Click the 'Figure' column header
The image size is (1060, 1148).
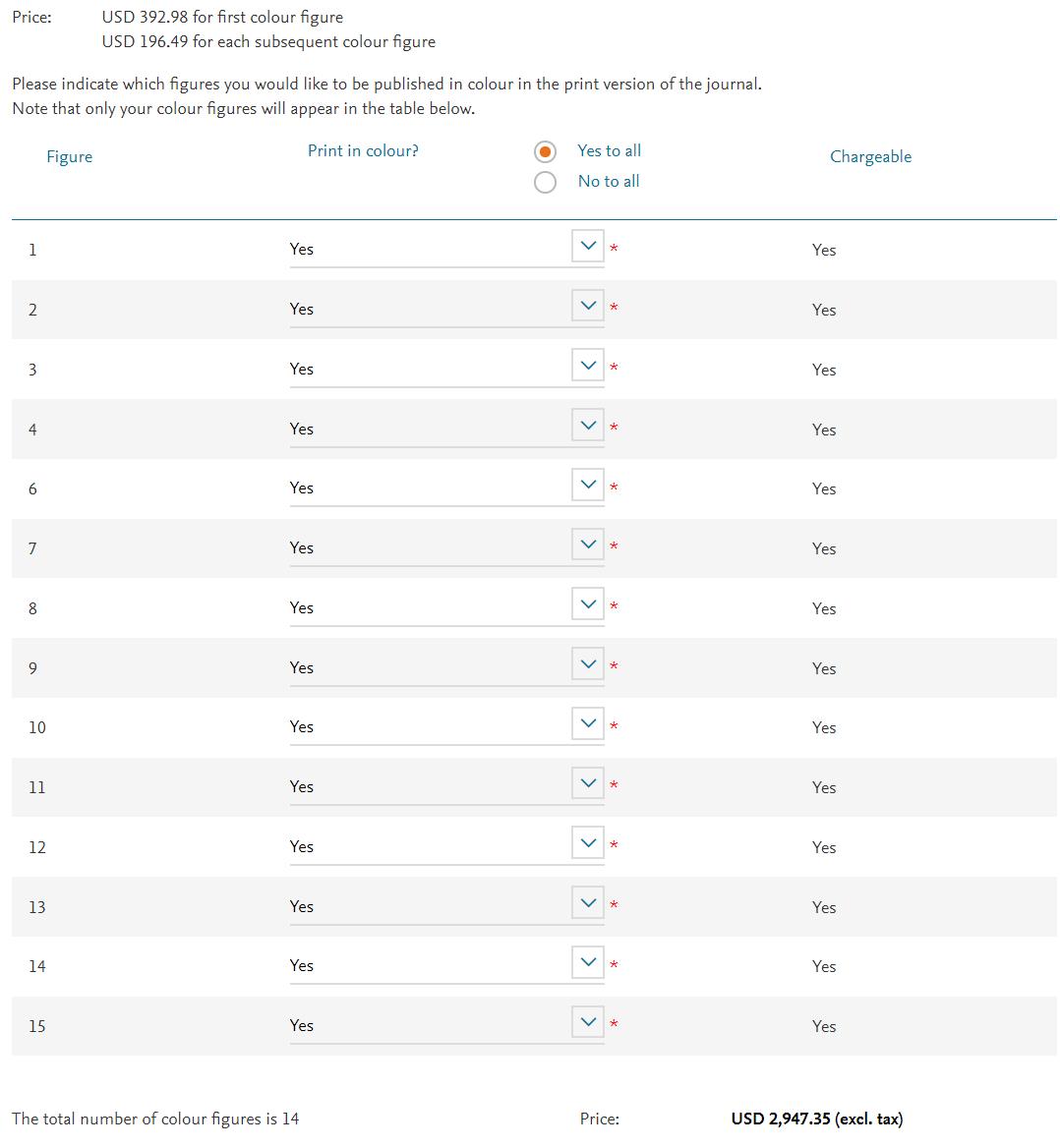coord(69,157)
